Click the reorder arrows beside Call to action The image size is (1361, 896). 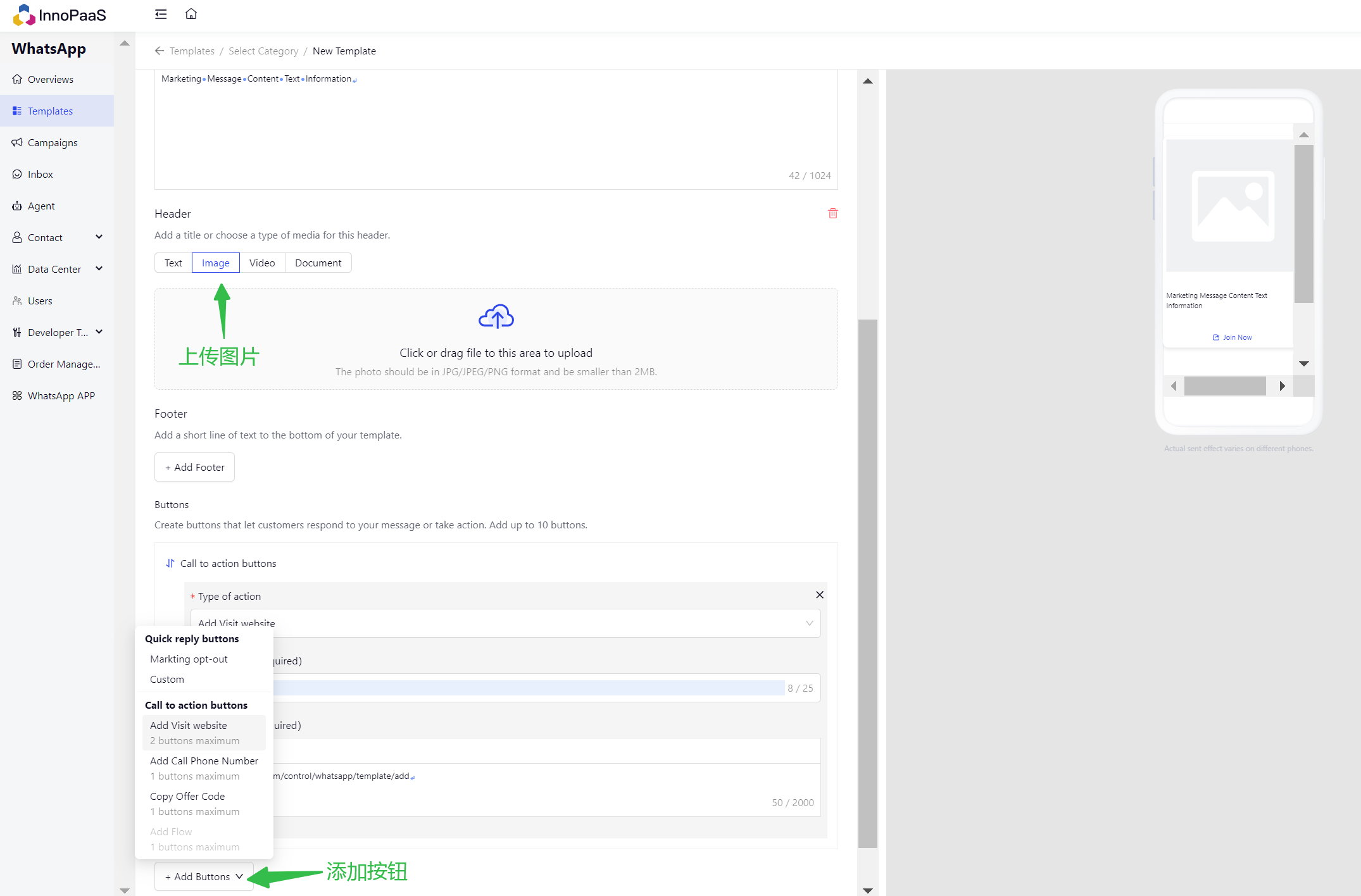click(x=170, y=563)
